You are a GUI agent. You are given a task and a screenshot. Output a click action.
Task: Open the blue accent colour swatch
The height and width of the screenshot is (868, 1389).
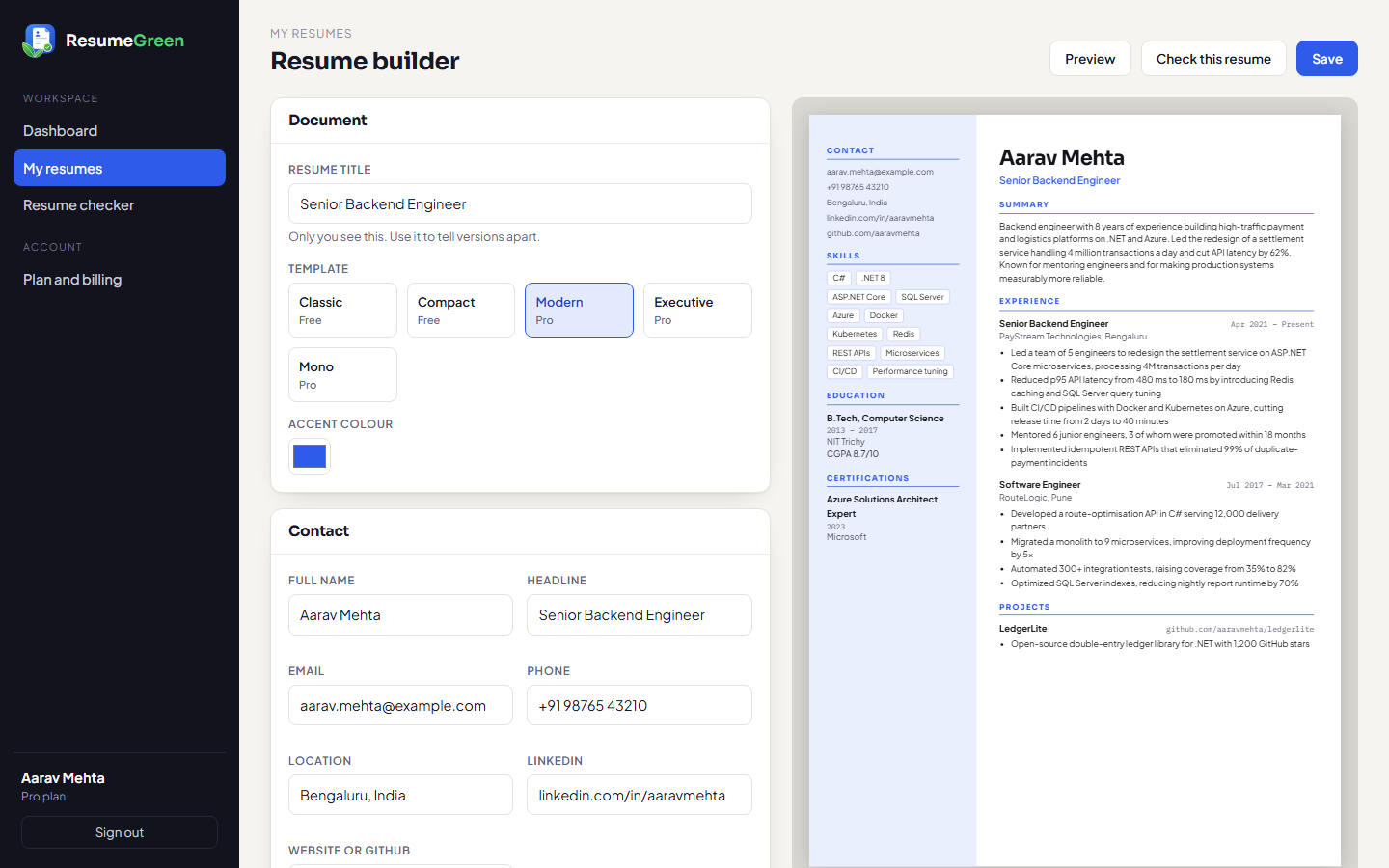coord(310,456)
